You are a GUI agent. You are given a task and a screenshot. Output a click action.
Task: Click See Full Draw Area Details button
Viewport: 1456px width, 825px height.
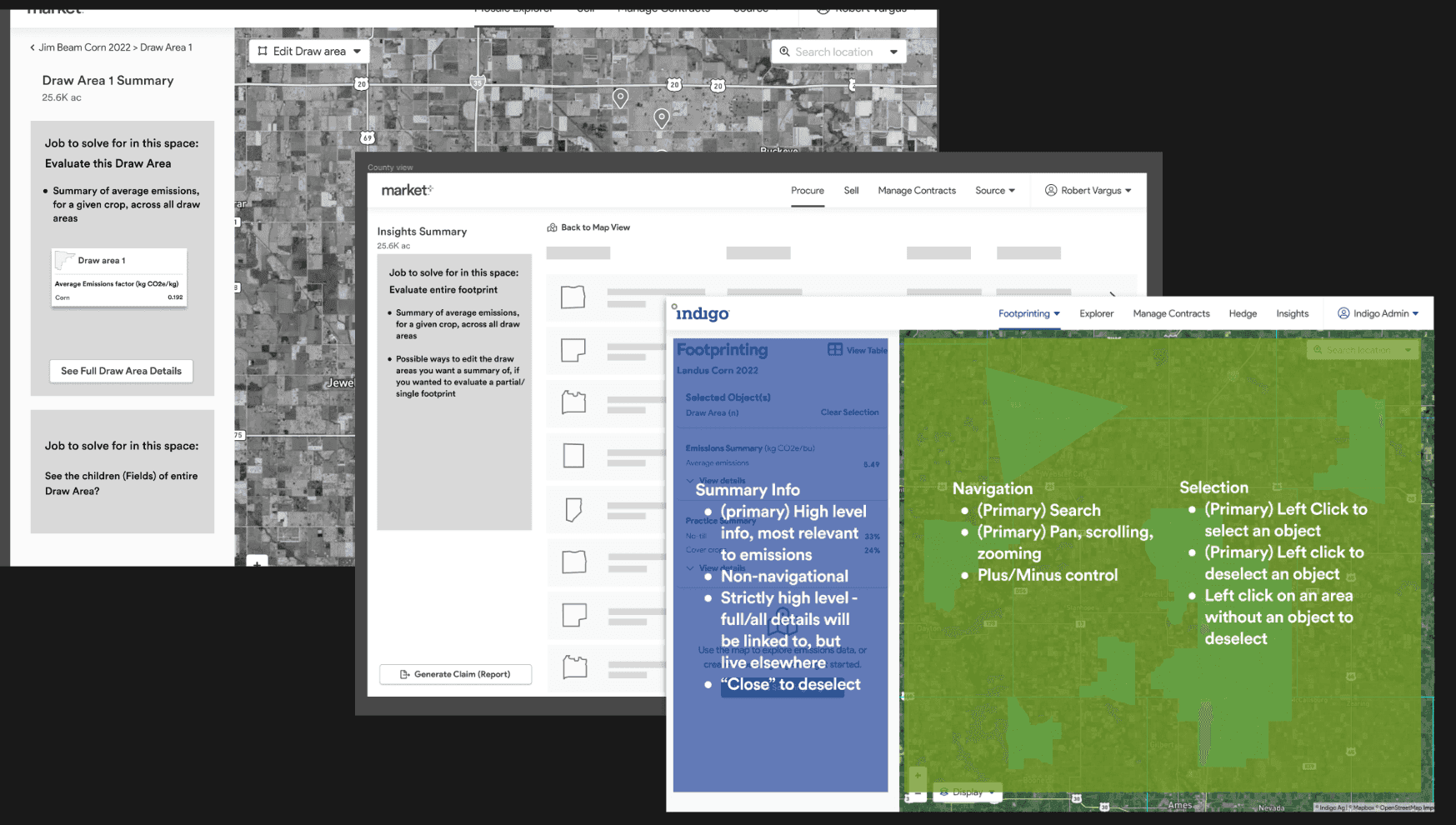121,371
